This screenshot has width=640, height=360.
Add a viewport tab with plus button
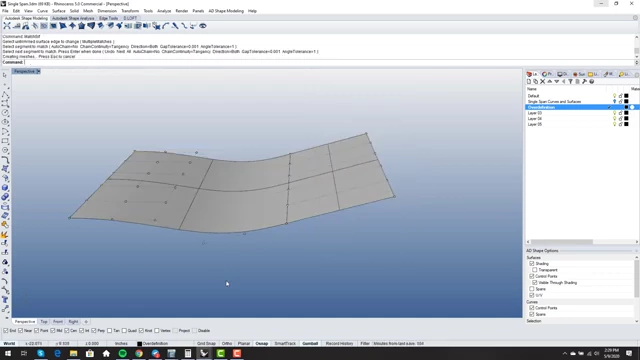click(x=86, y=322)
